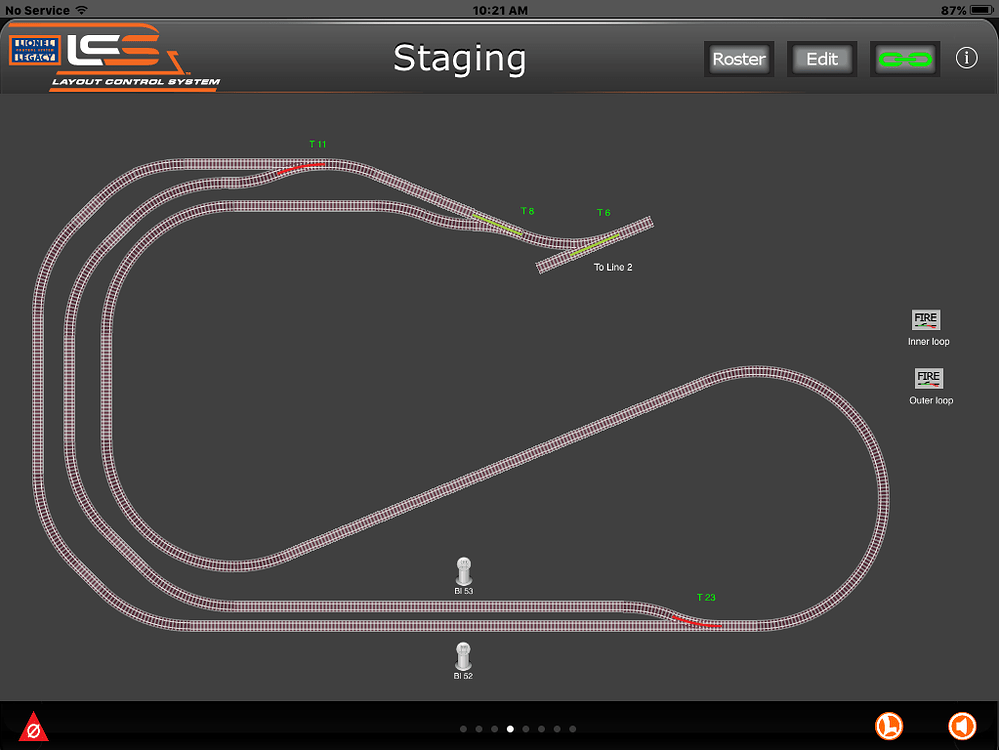This screenshot has height=750, width=999.
Task: Throw track switch T 11
Action: click(301, 167)
